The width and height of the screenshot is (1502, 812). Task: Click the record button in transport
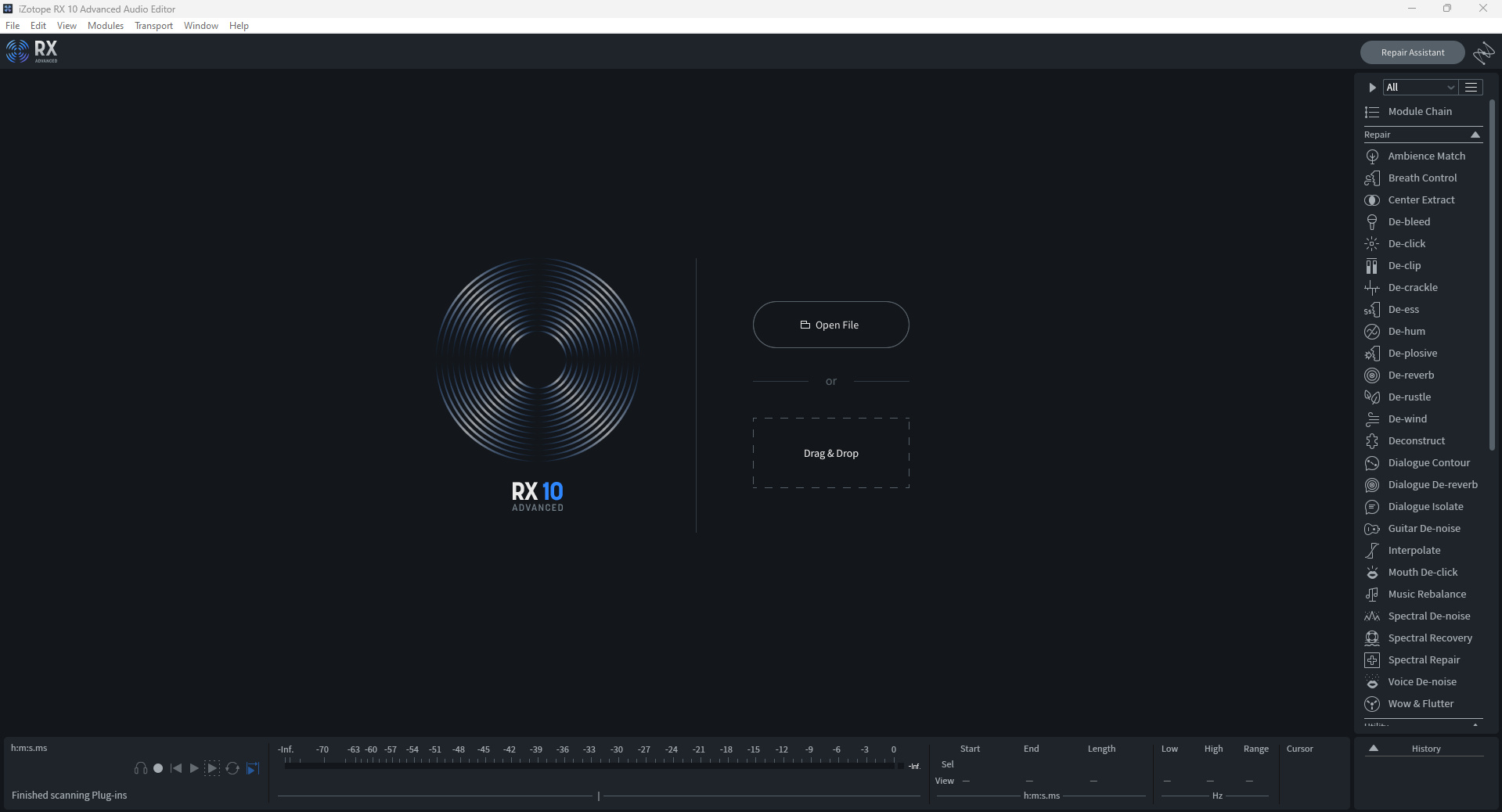pyautogui.click(x=158, y=768)
